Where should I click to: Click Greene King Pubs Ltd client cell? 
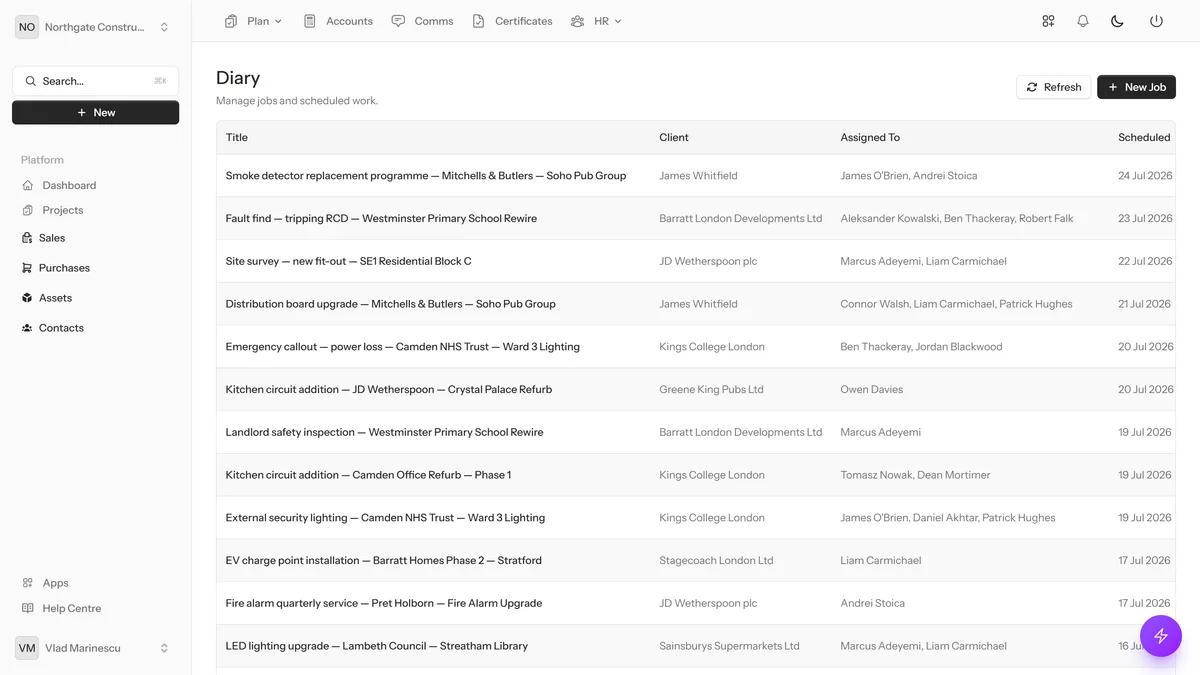coord(711,390)
